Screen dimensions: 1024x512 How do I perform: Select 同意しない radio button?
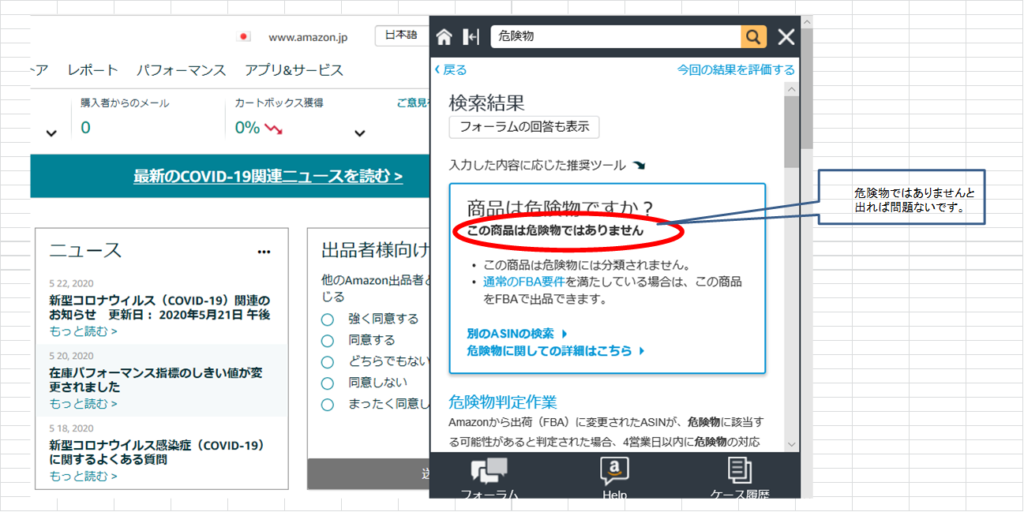[328, 383]
